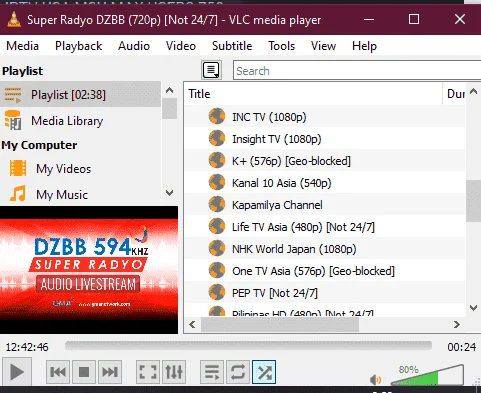Open the Playback menu
The height and width of the screenshot is (393, 481).
[79, 46]
